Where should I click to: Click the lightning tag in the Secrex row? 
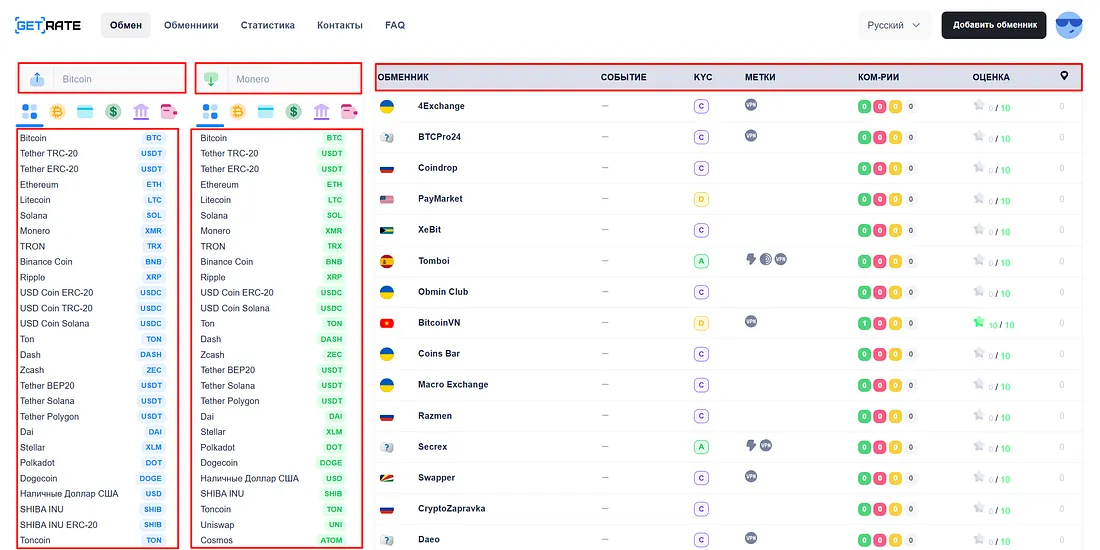[751, 445]
